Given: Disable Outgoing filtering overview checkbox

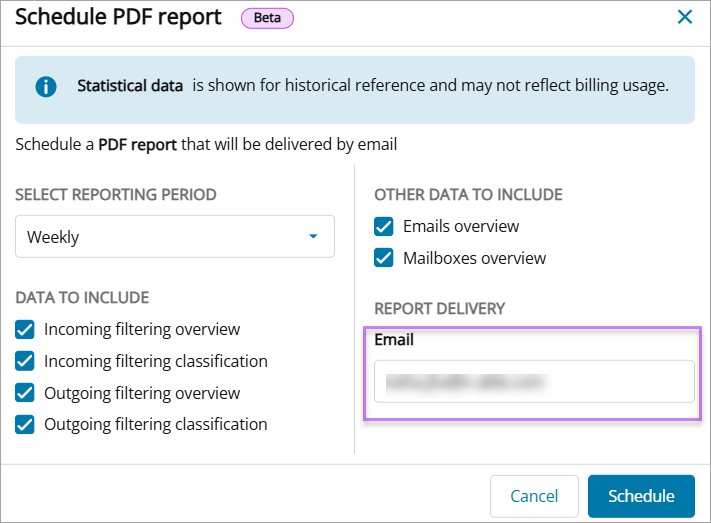Looking at the screenshot, I should (26, 393).
